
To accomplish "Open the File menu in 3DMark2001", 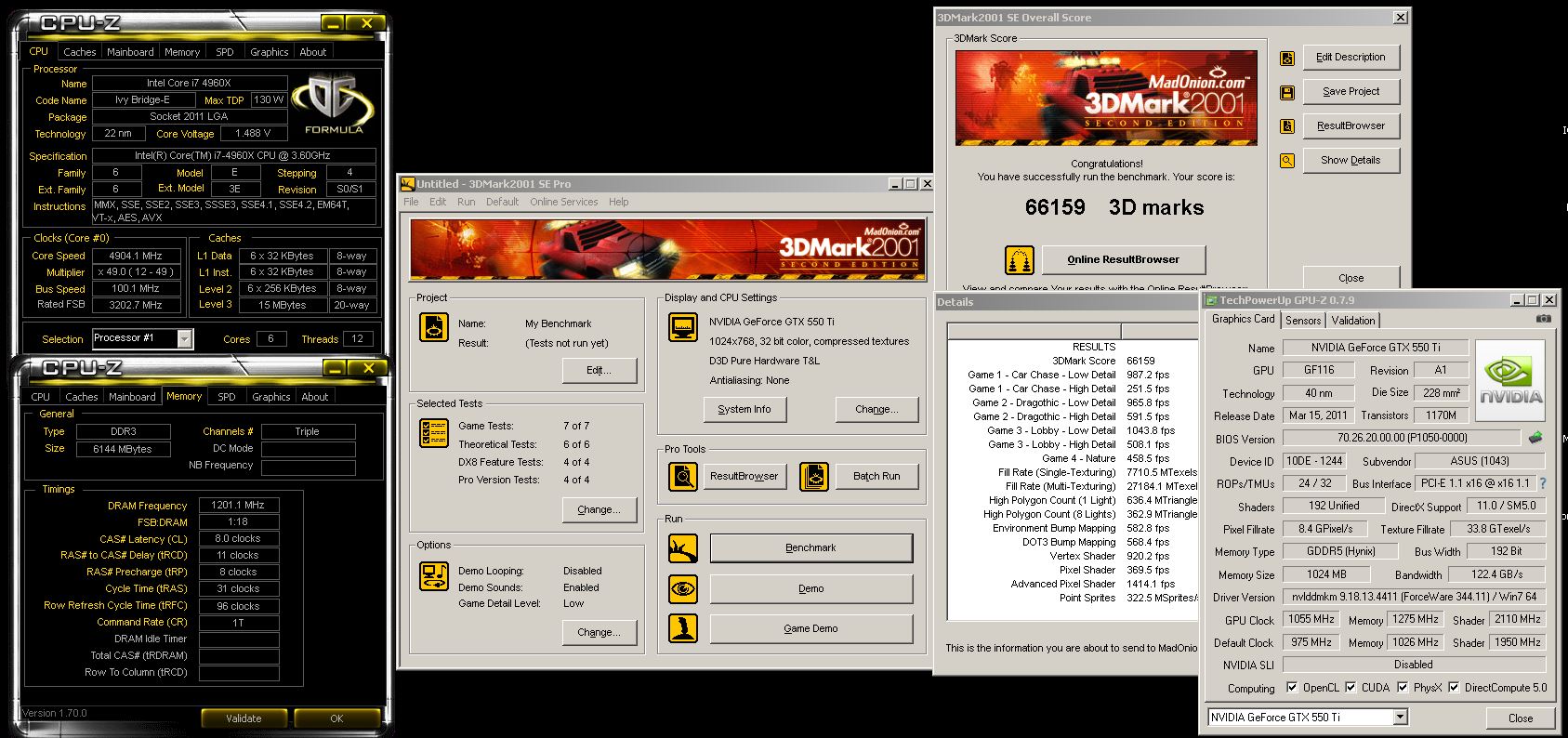I will click(411, 202).
